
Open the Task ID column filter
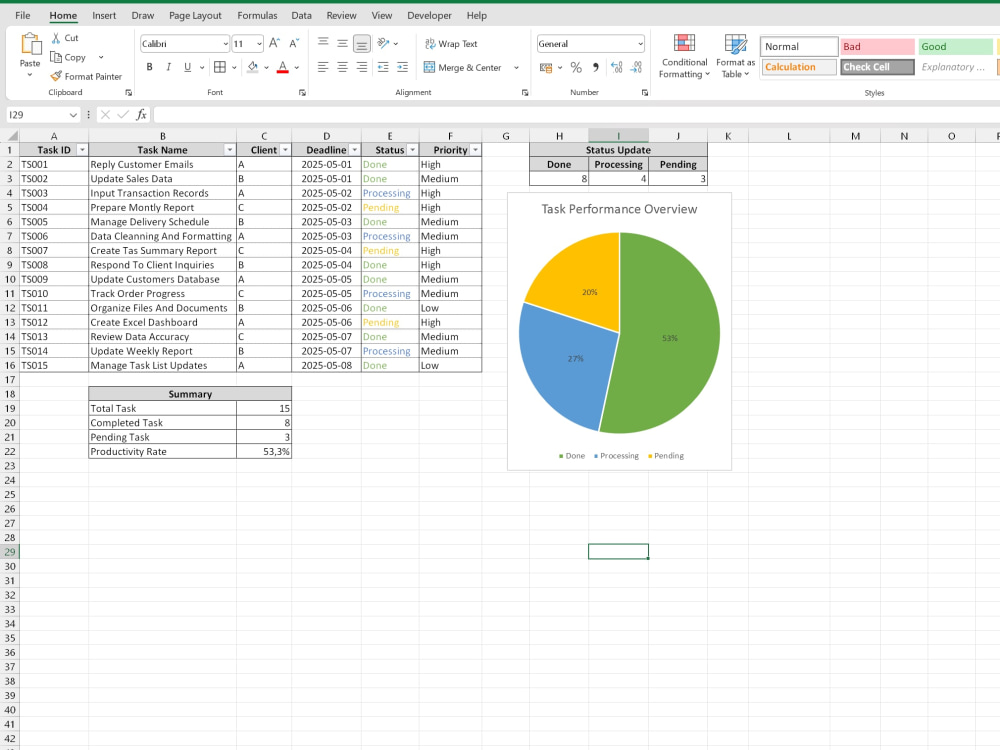82,150
